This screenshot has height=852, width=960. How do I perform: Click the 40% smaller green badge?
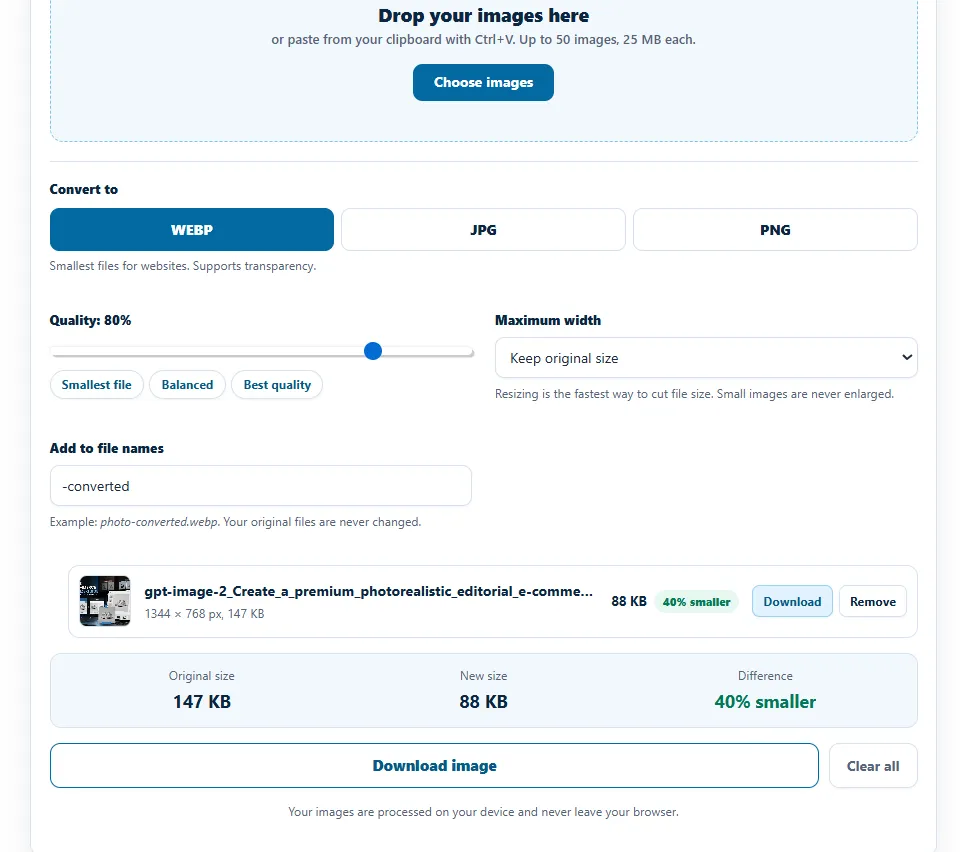point(697,602)
